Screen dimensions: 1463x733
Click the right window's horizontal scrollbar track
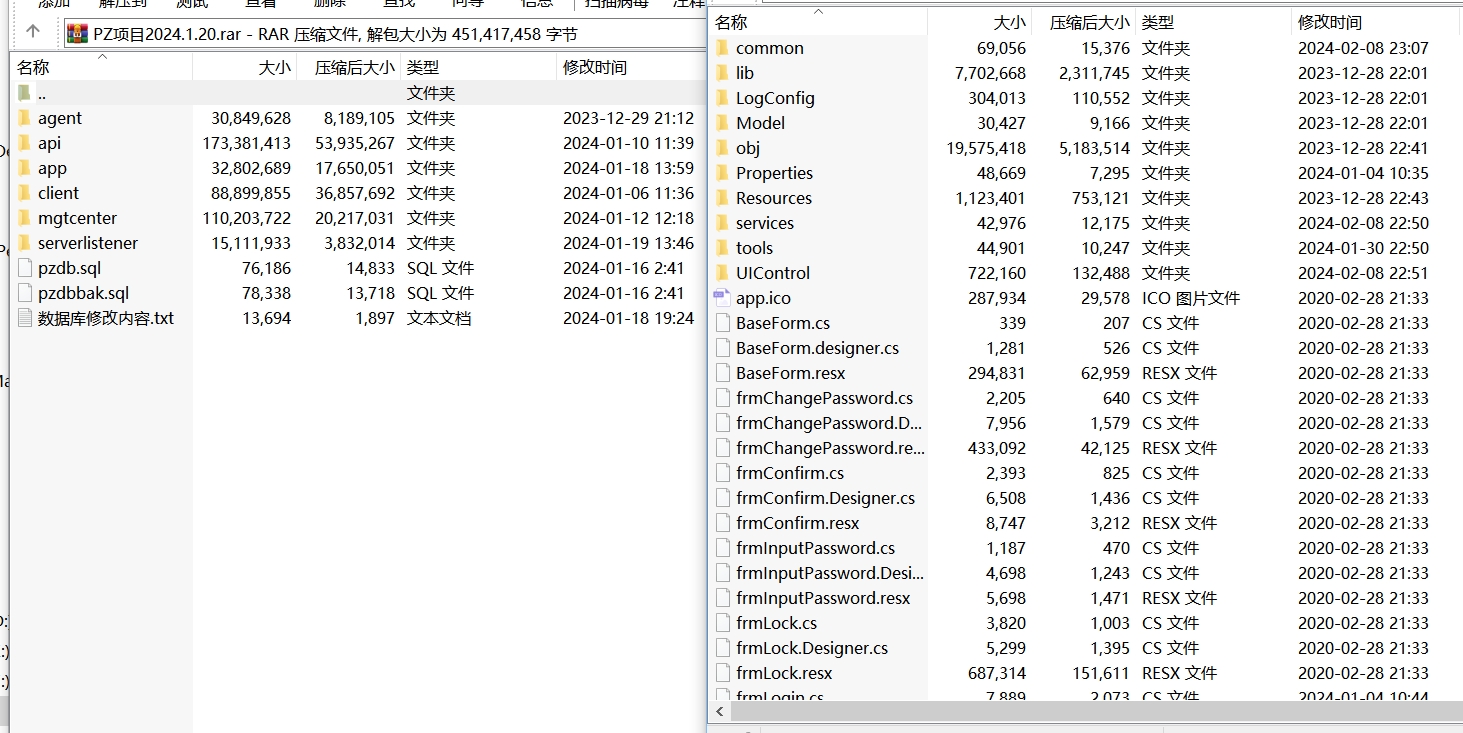click(x=1095, y=711)
